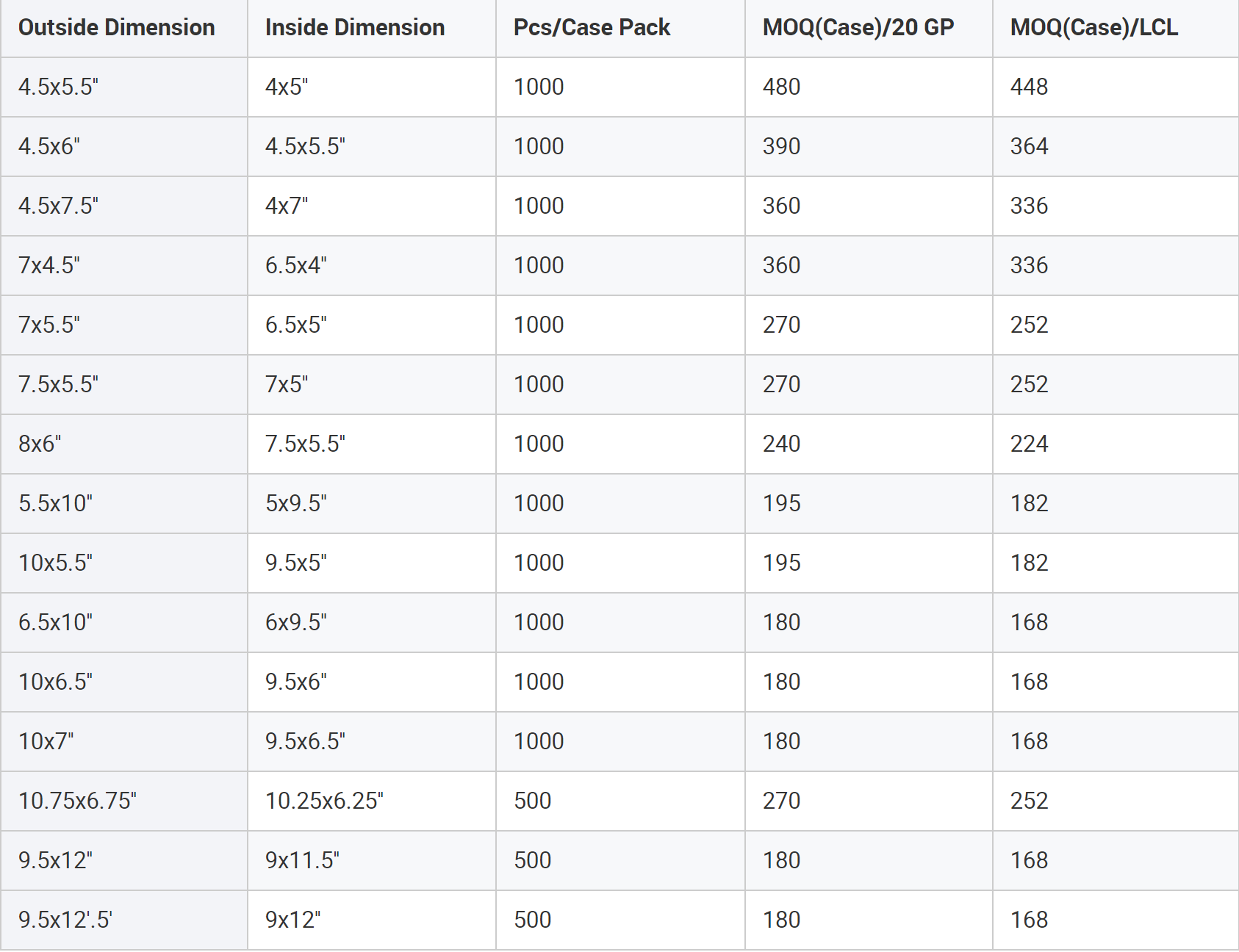1239x952 pixels.
Task: Select the 10.25x6.25" inside dimension cell
Action: (372, 801)
